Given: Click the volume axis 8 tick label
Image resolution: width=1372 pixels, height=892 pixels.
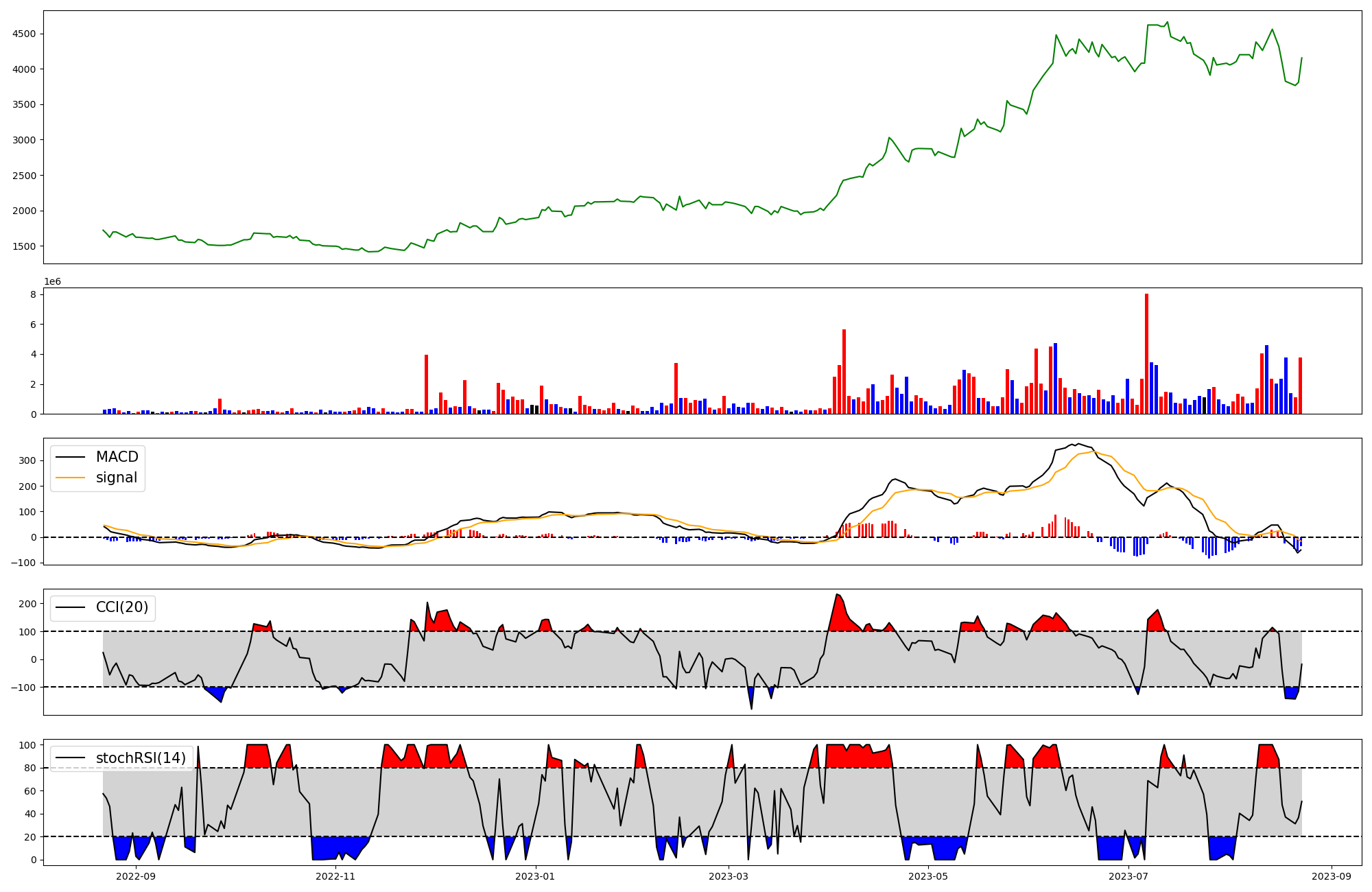Looking at the screenshot, I should 33,294.
